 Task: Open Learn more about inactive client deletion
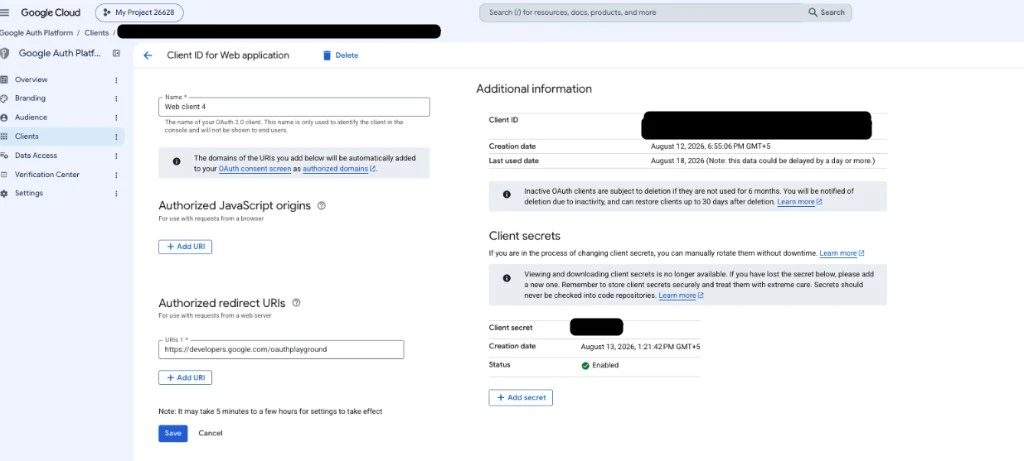coord(799,202)
